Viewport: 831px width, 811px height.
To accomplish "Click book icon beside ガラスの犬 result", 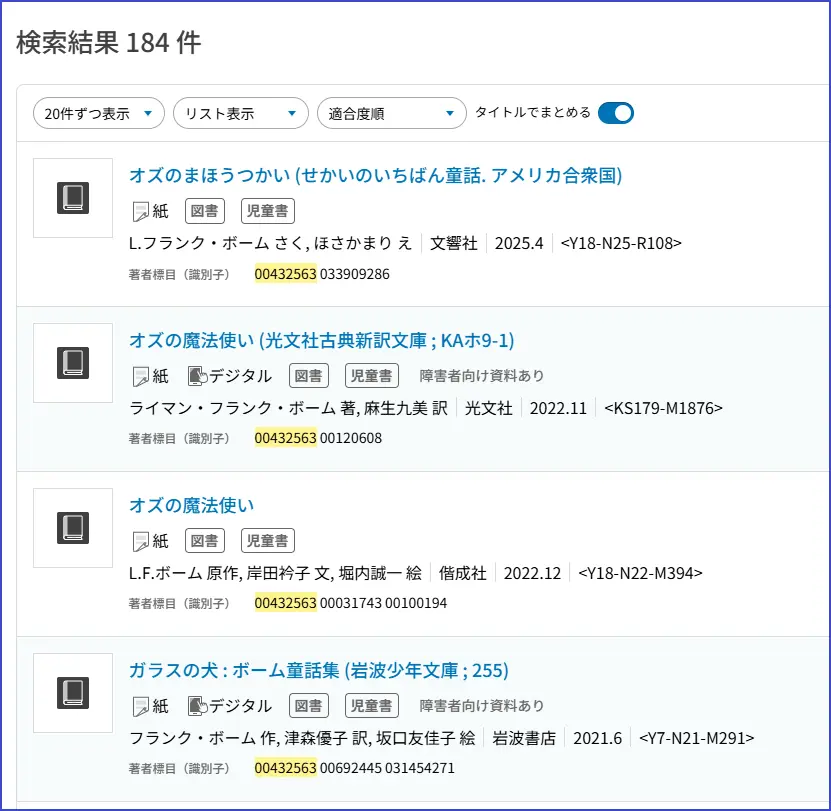I will coord(73,693).
